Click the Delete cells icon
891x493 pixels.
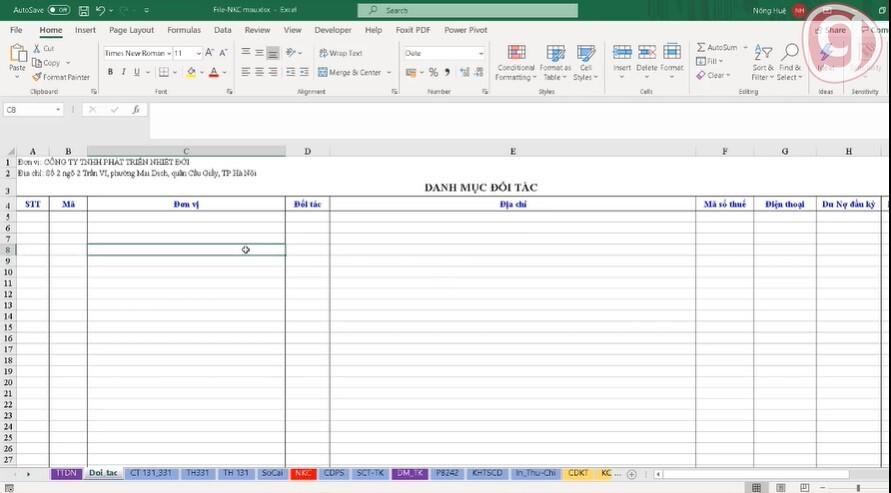click(647, 53)
